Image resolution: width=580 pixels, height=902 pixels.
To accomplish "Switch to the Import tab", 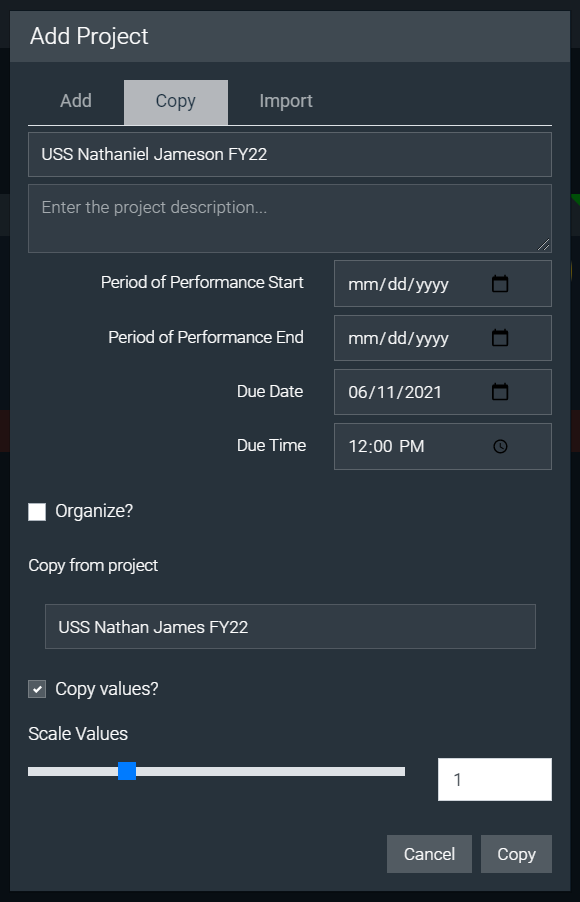I will (x=286, y=101).
